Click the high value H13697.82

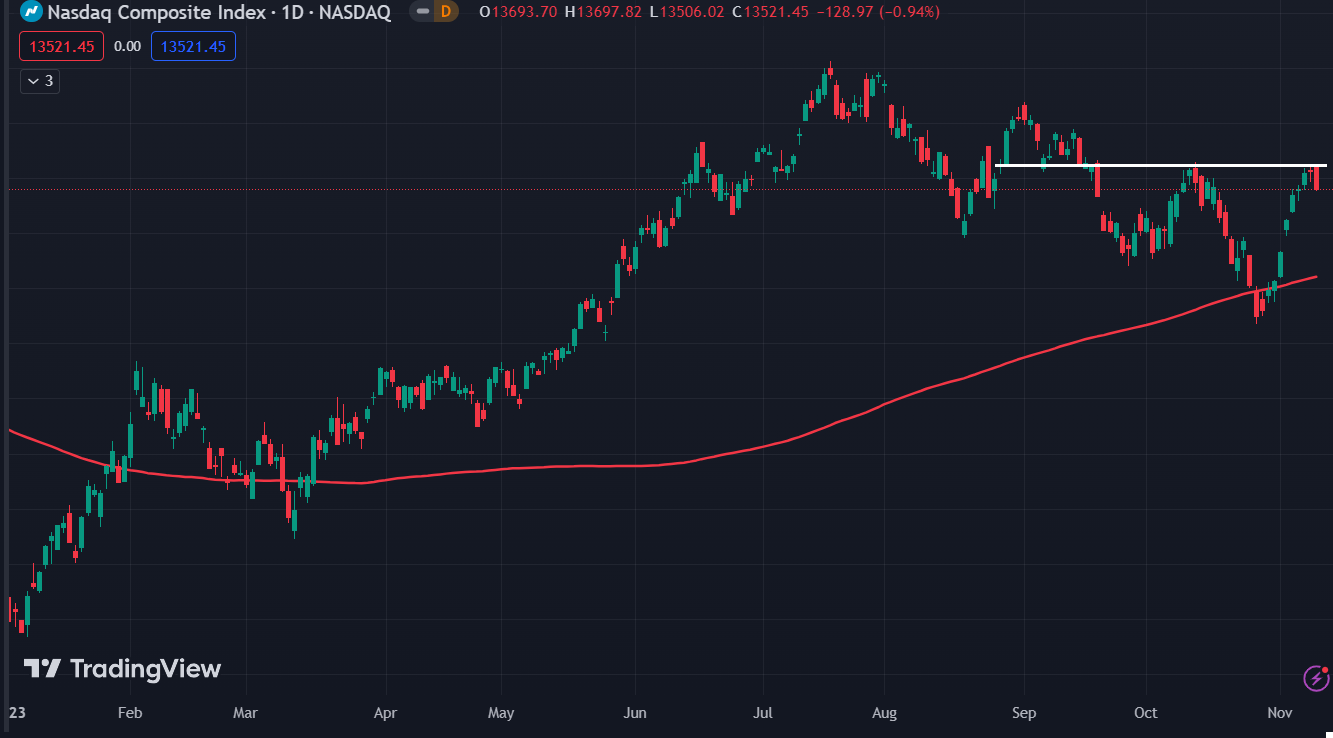click(x=602, y=12)
